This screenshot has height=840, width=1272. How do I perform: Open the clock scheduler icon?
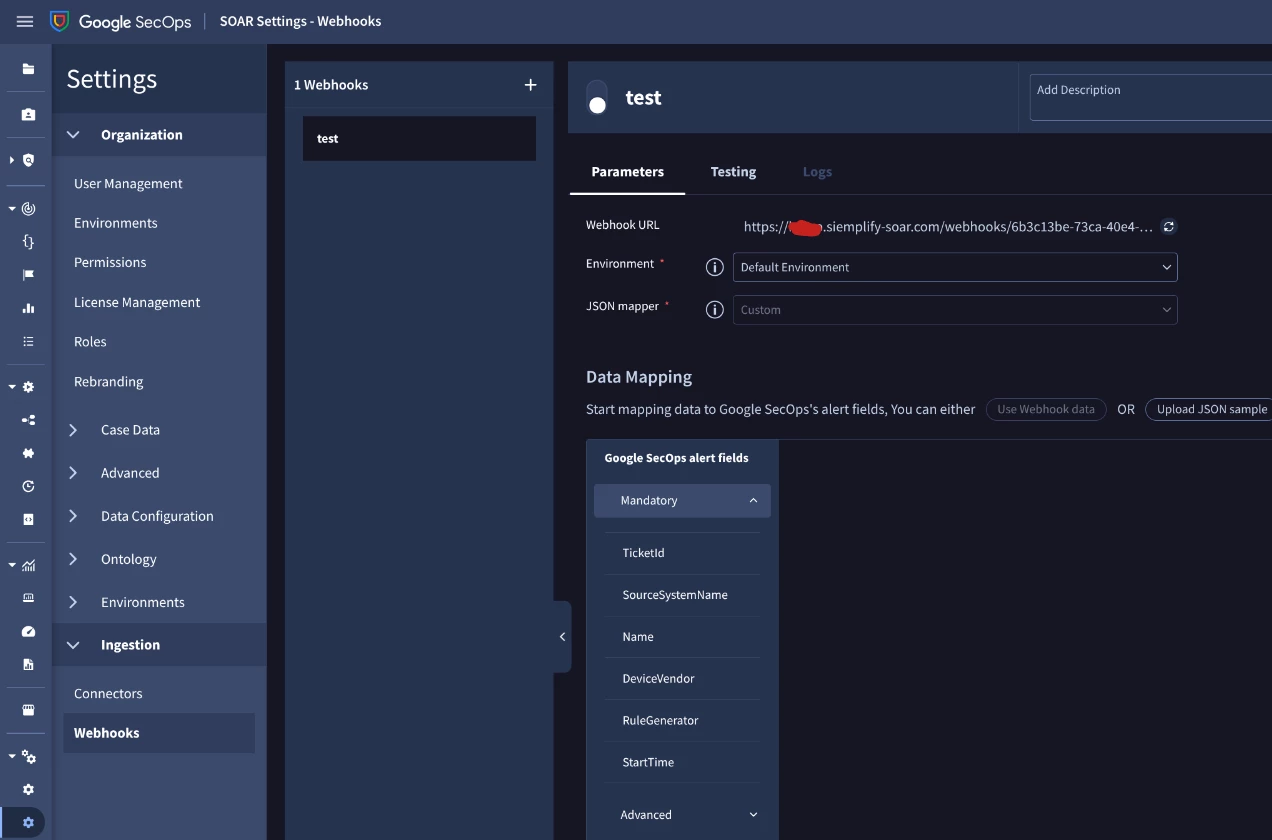point(28,486)
